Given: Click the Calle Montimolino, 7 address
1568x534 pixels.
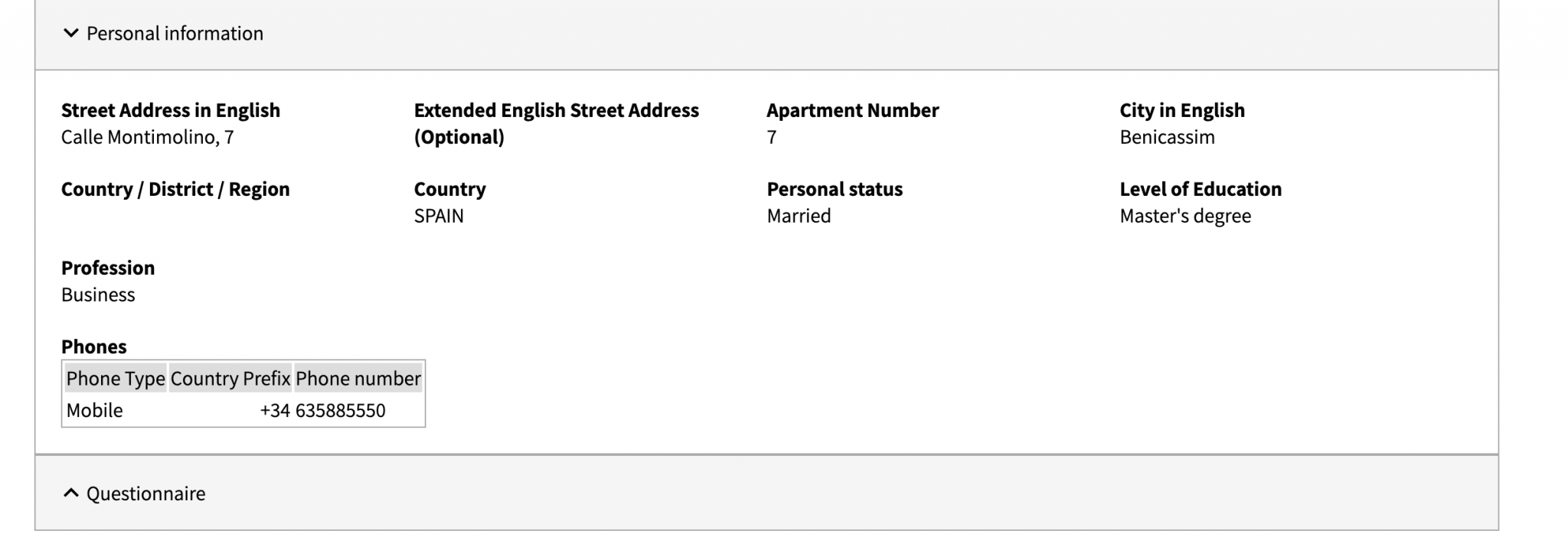Looking at the screenshot, I should click(x=148, y=138).
